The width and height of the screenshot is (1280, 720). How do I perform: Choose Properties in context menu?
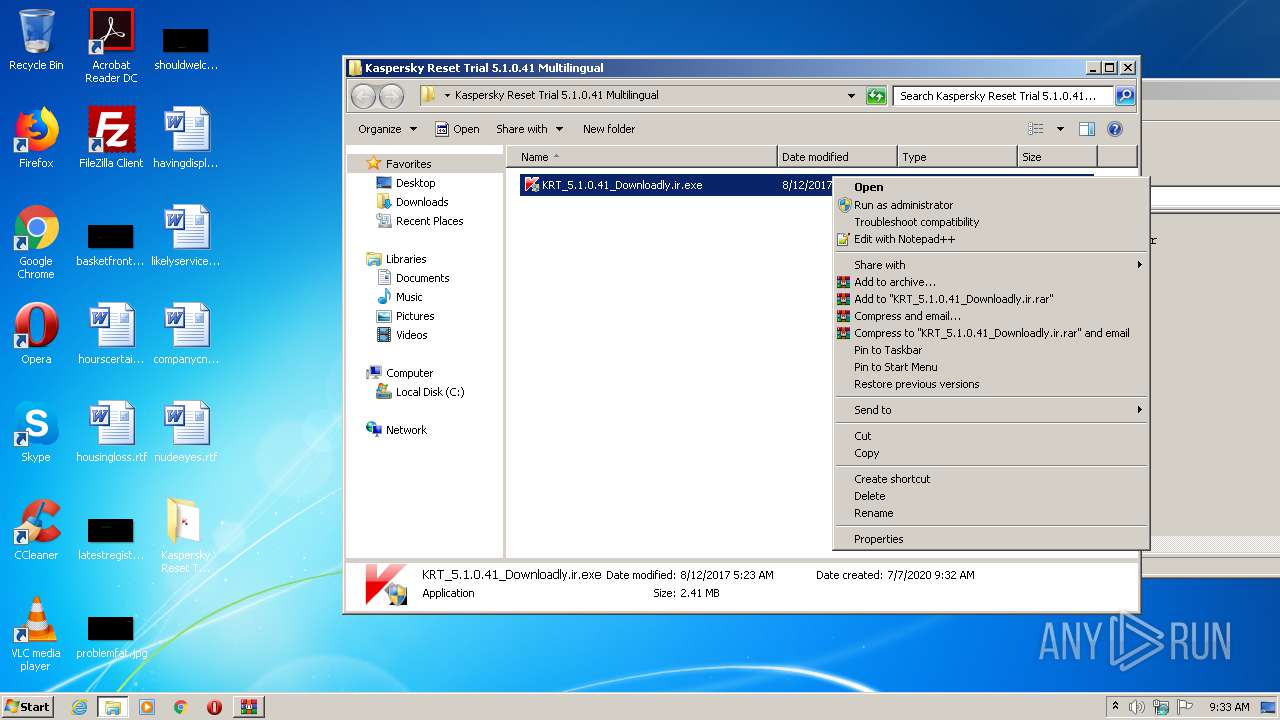(x=990, y=539)
